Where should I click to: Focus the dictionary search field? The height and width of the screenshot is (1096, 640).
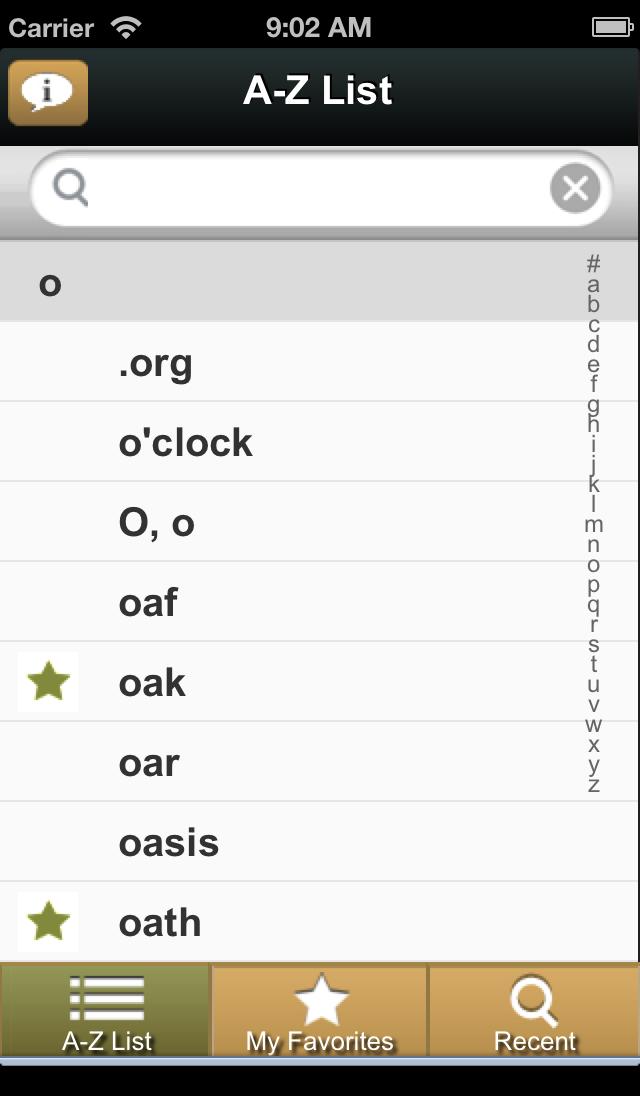[310, 188]
